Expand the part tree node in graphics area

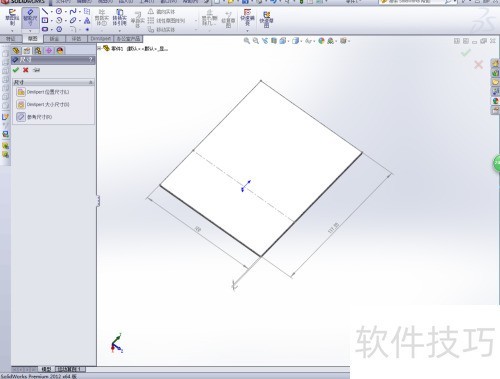click(x=99, y=49)
